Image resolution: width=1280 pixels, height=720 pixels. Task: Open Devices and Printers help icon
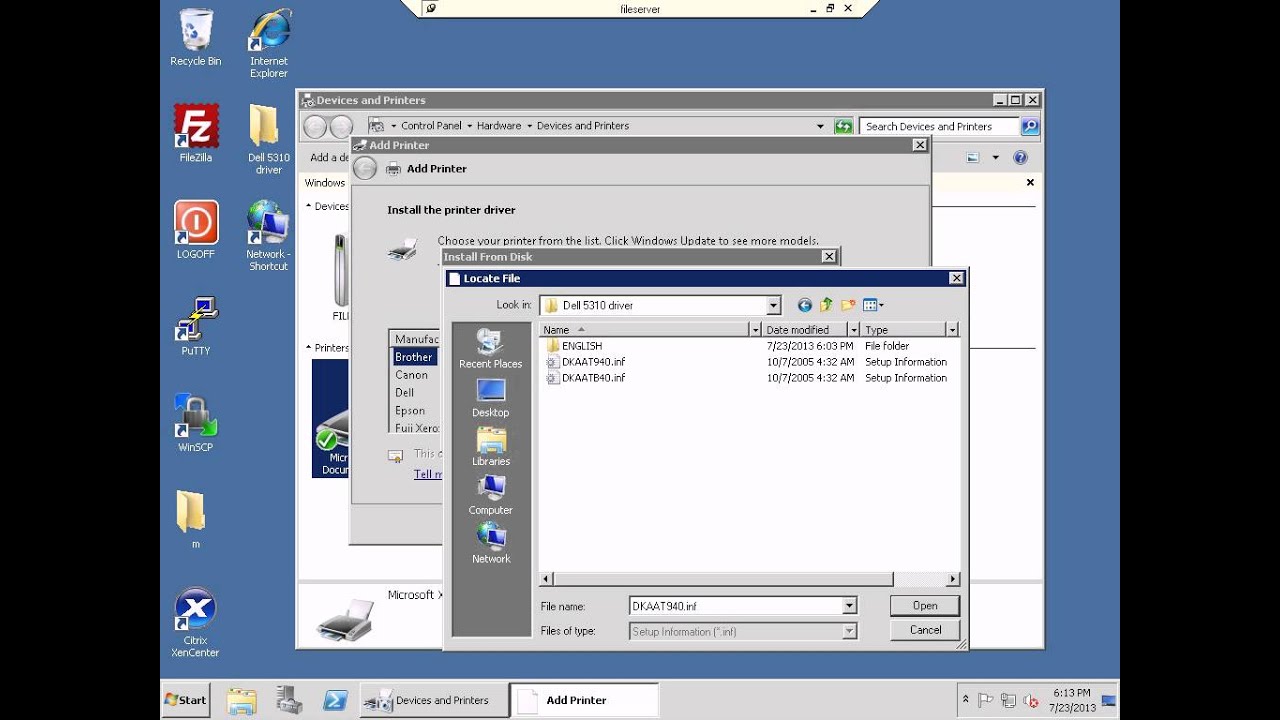tap(1020, 158)
